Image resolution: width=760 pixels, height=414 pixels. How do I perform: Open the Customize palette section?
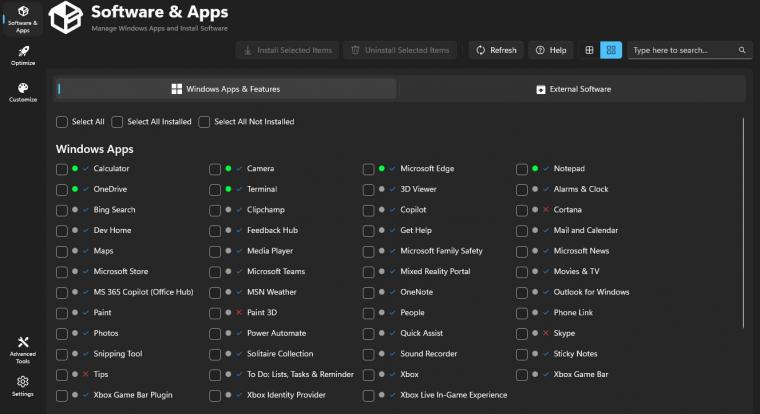click(x=23, y=92)
